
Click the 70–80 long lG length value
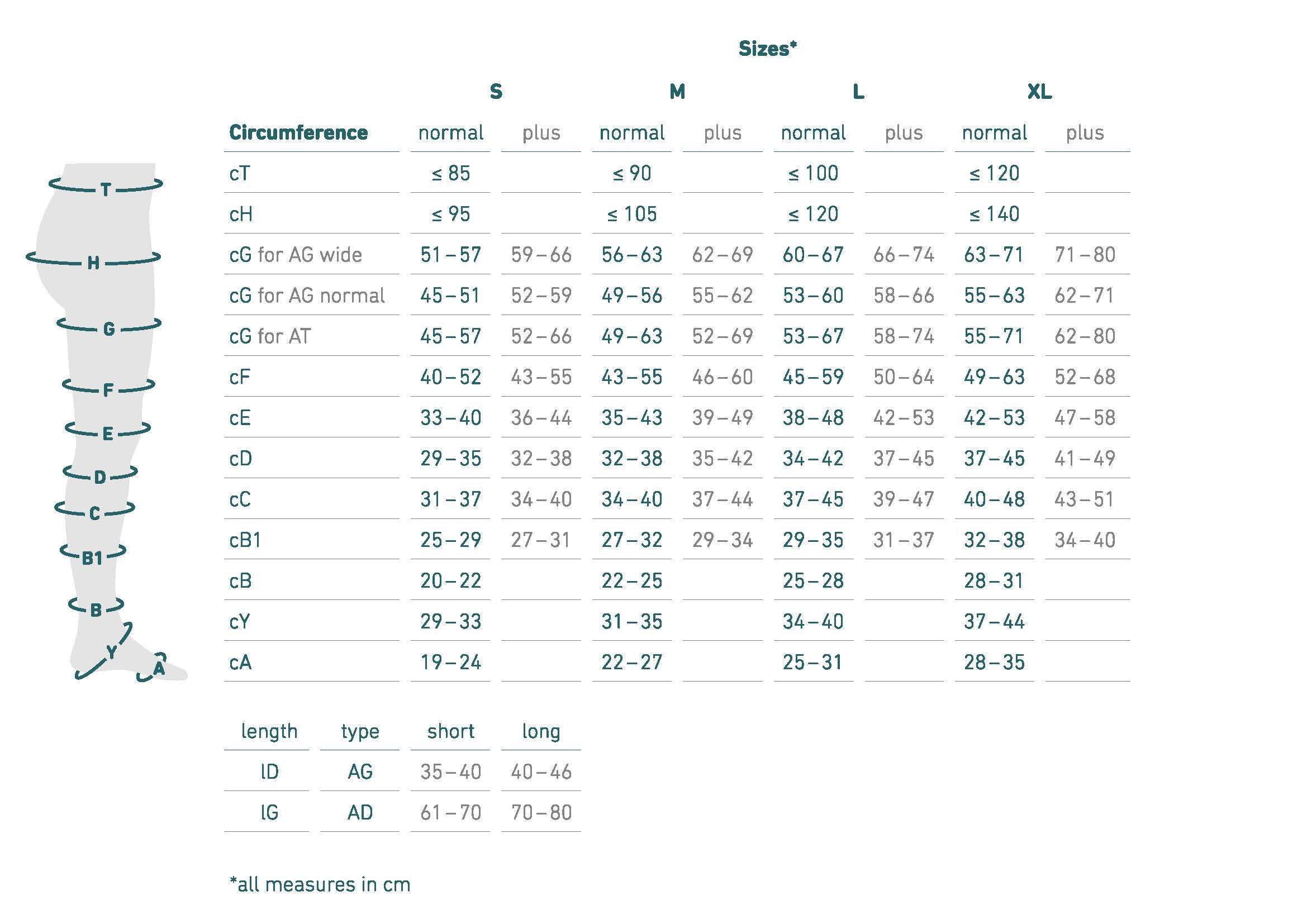pyautogui.click(x=541, y=812)
